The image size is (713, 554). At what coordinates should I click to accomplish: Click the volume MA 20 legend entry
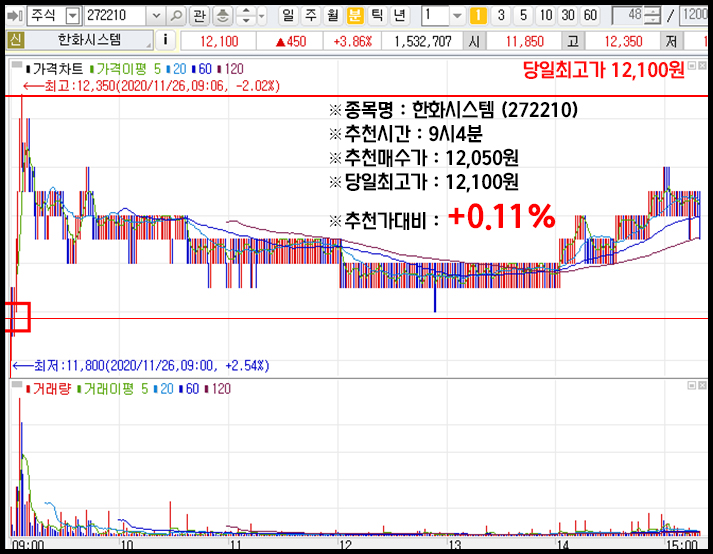(164, 389)
